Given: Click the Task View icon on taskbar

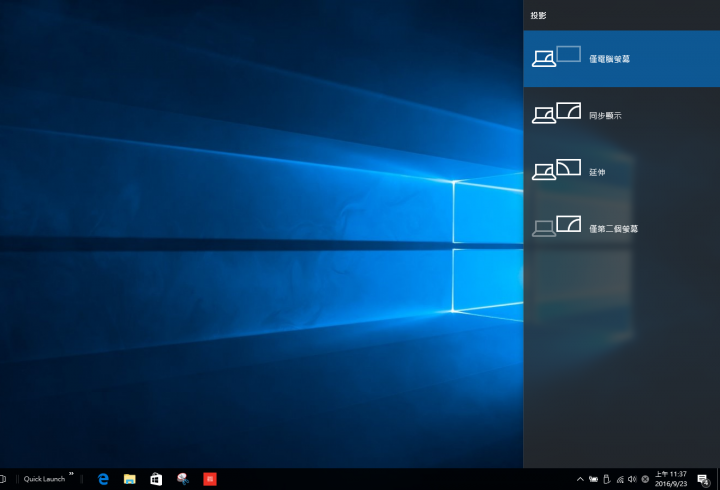Looking at the screenshot, I should [x=3, y=479].
